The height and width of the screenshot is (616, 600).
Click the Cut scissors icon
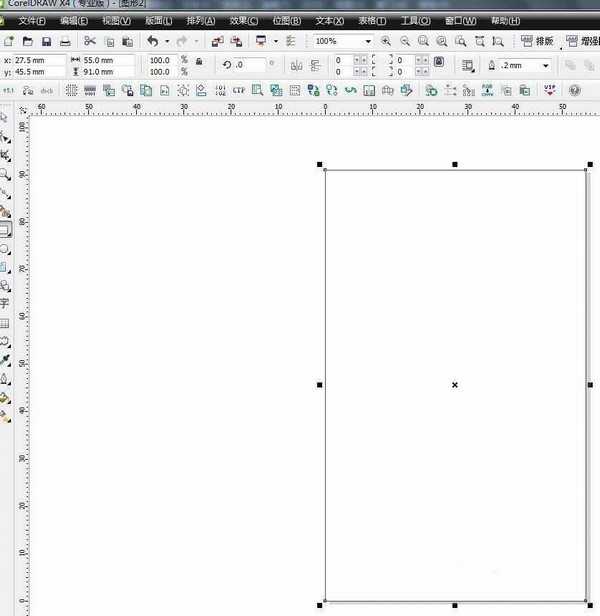click(x=90, y=41)
